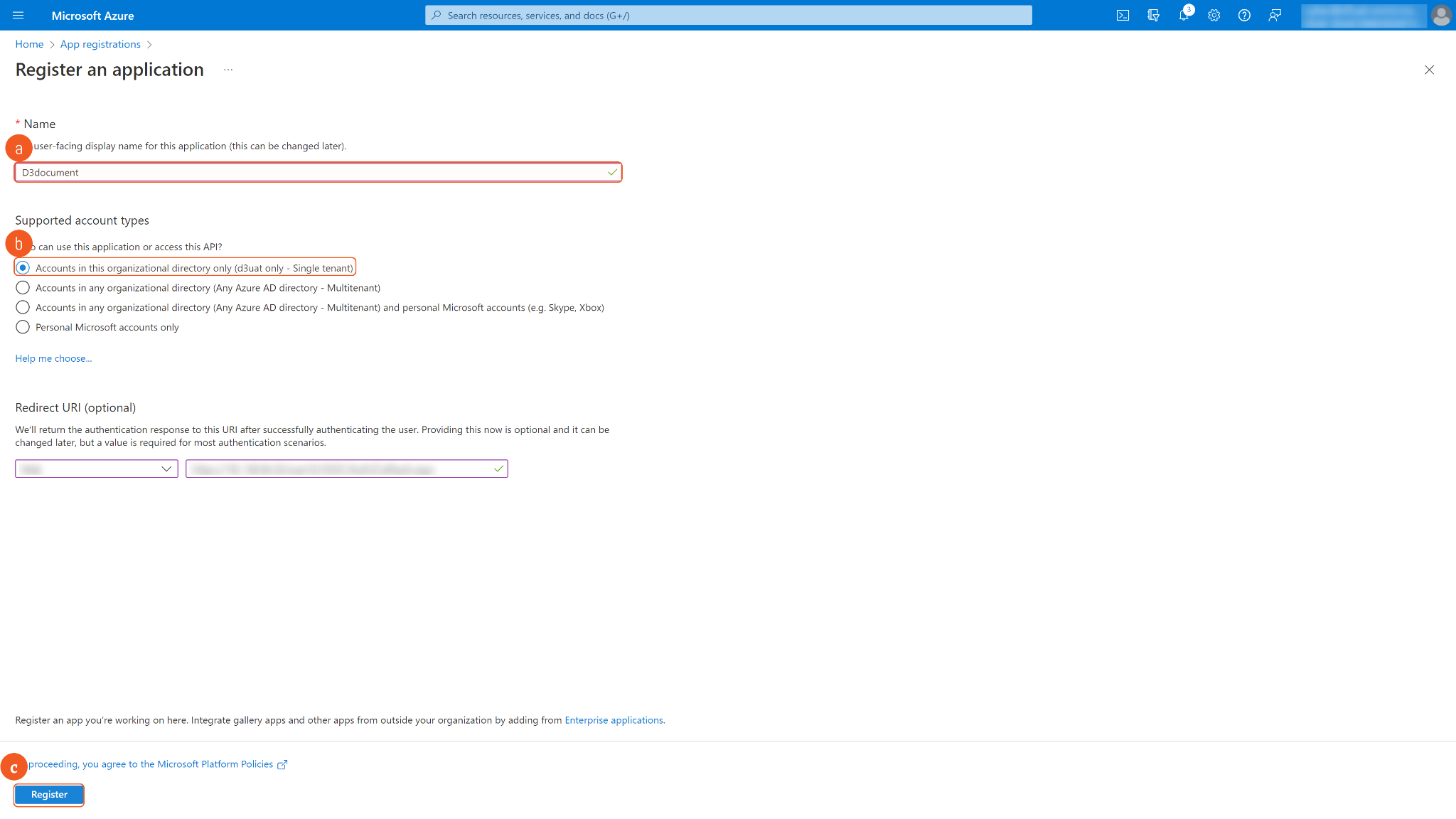Image resolution: width=1456 pixels, height=819 pixels.
Task: Select Multitenant and personal Microsoft accounts option
Action: tap(23, 307)
